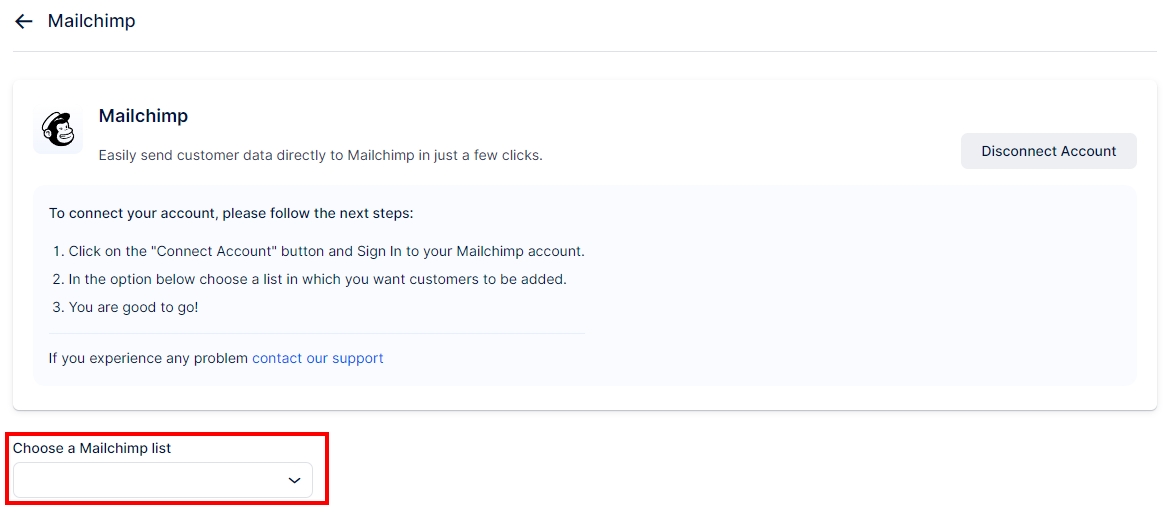The height and width of the screenshot is (515, 1171).
Task: Click the back arrow next to Mailchimp
Action: [x=24, y=21]
